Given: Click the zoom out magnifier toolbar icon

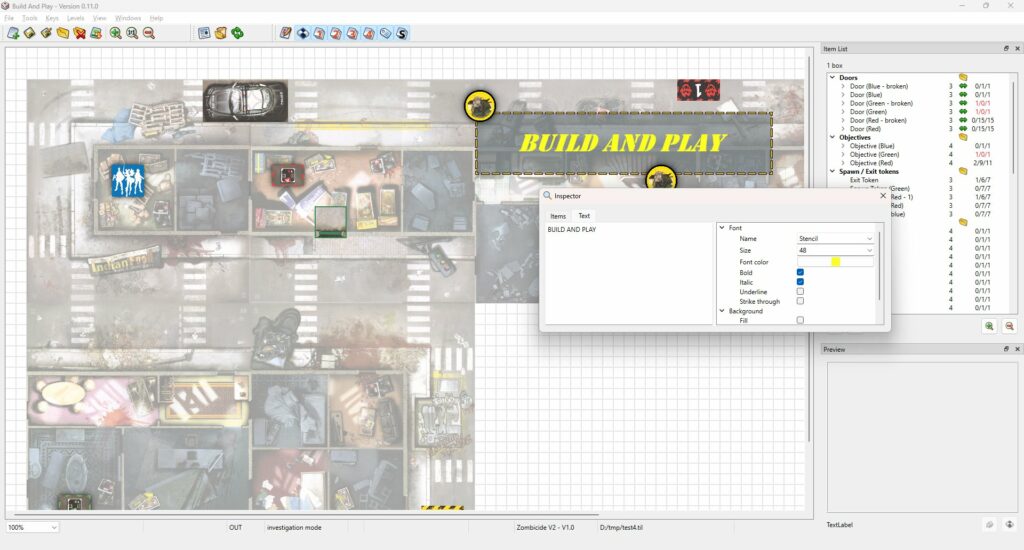Looking at the screenshot, I should (149, 33).
